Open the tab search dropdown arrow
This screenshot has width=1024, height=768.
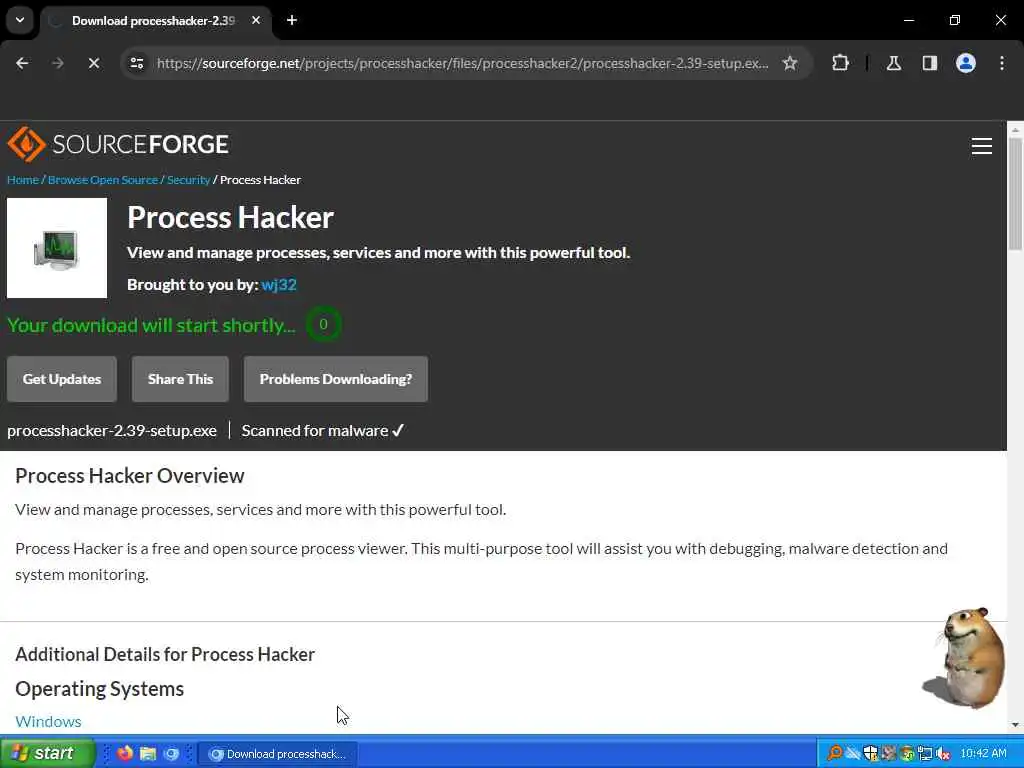pos(20,20)
